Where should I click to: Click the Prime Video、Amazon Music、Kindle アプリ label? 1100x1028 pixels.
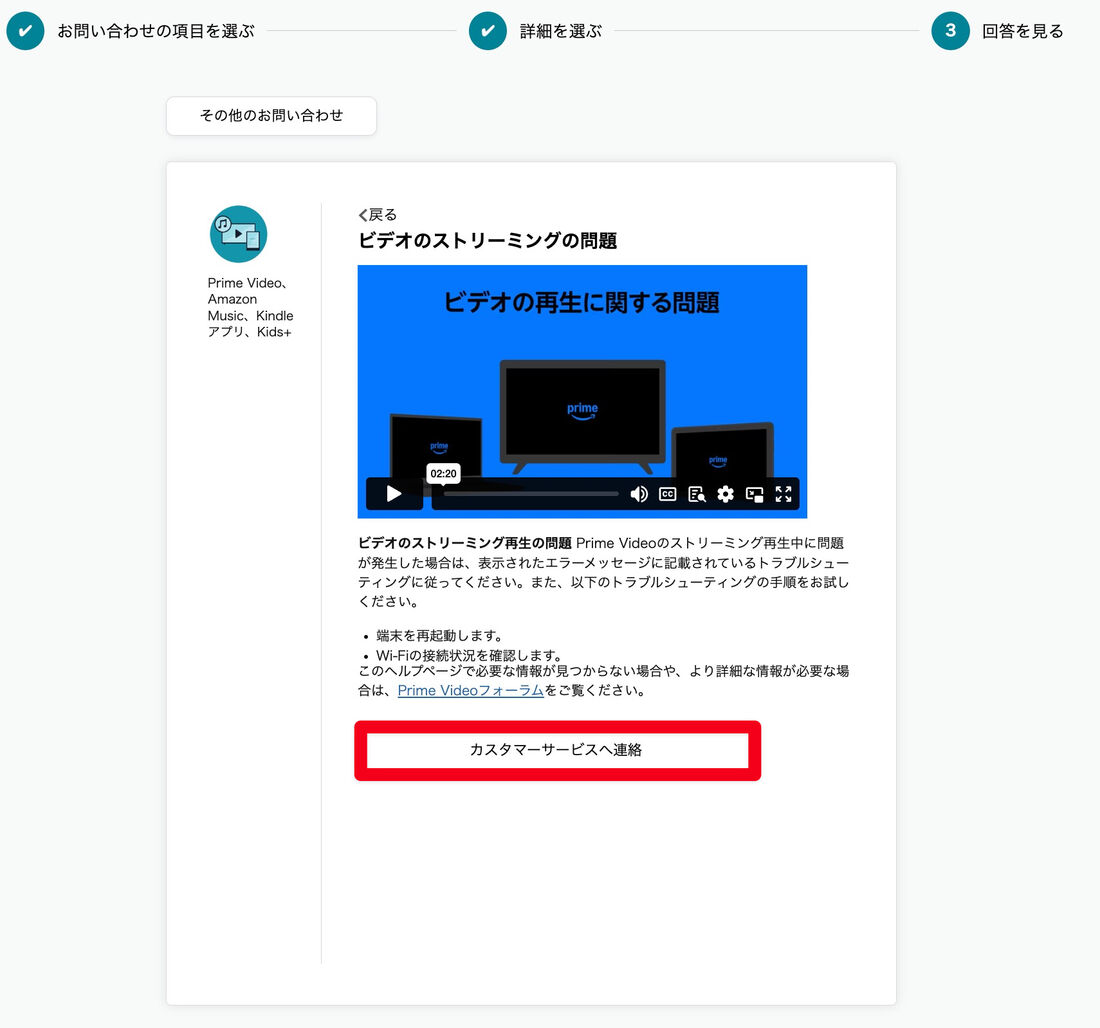[250, 307]
